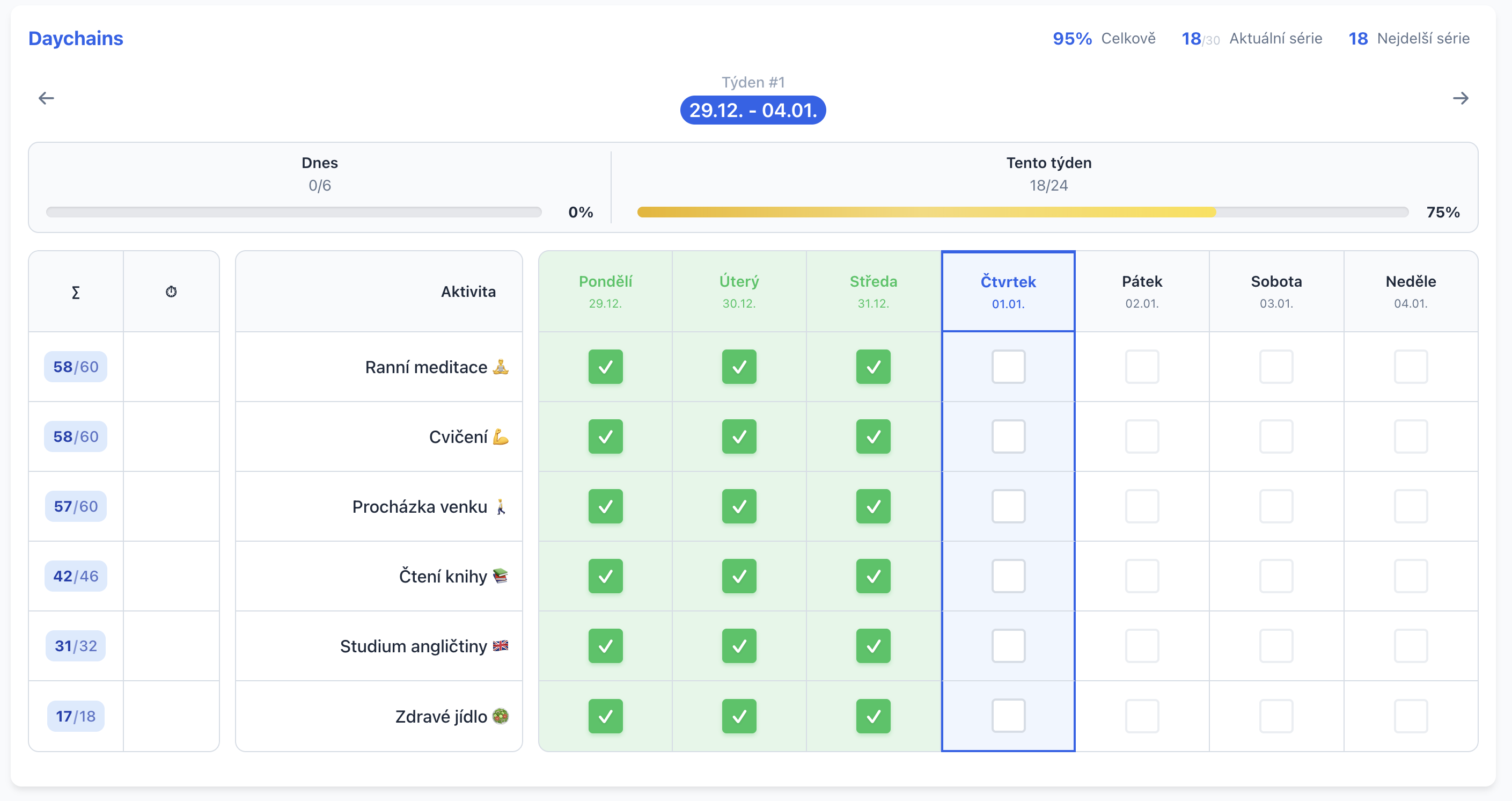
Task: Check Zdravé jídlo for Pátek 02.01.
Action: pos(1142,716)
